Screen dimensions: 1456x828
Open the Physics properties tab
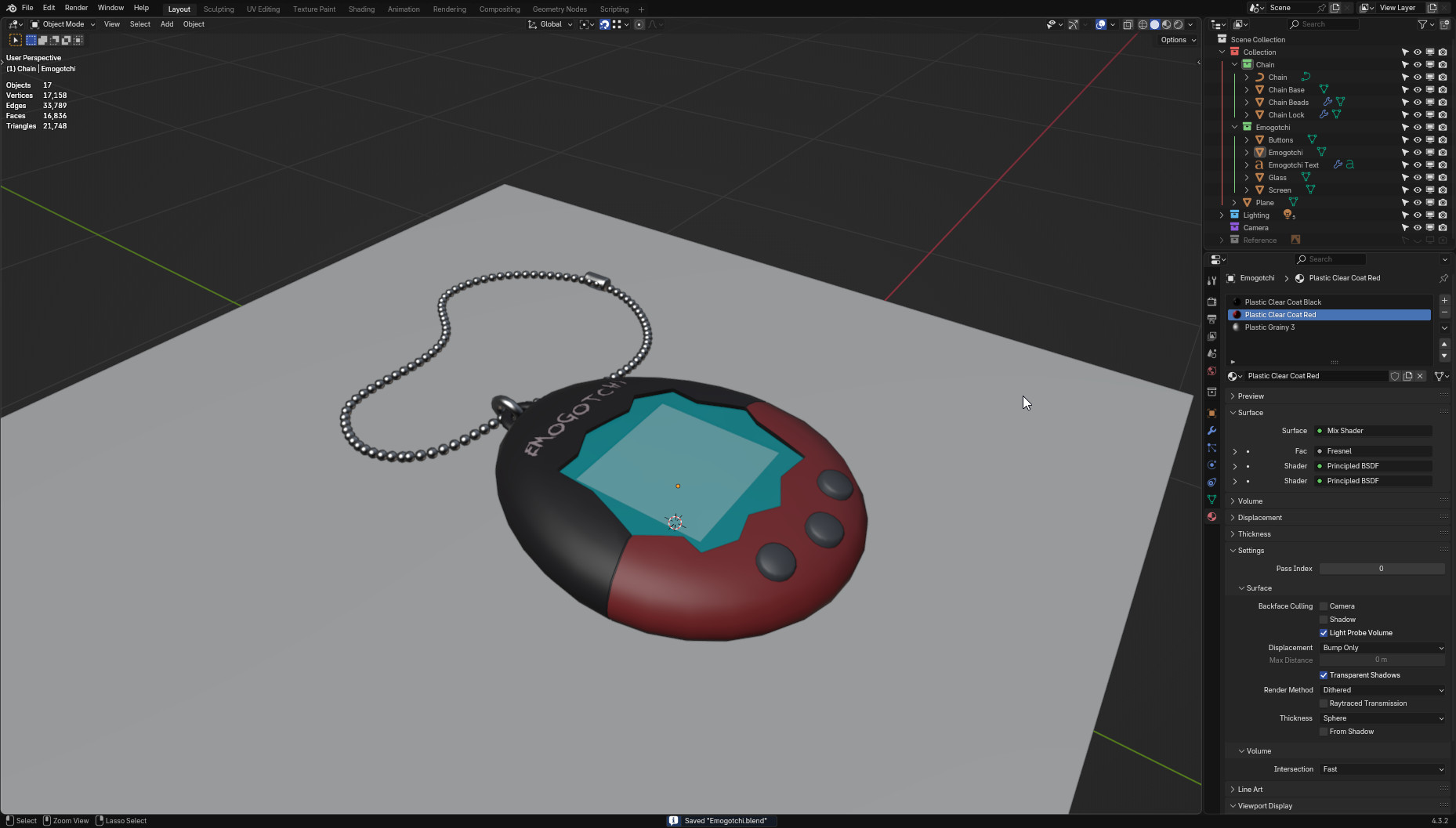click(1212, 465)
